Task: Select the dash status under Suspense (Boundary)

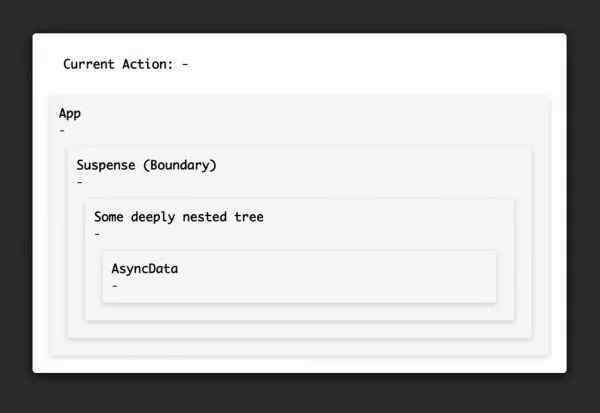Action: click(80, 182)
